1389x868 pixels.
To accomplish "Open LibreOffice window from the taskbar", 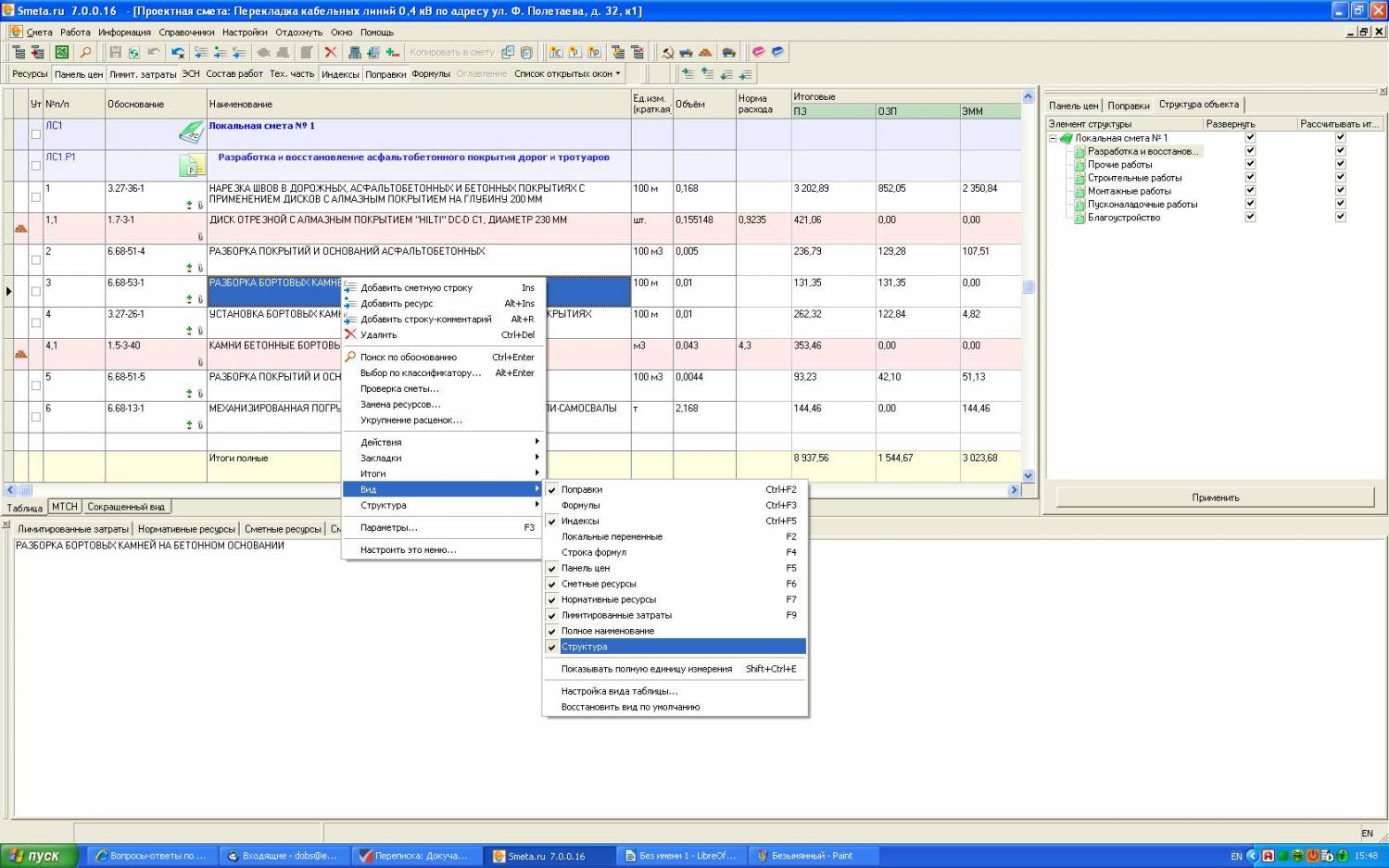I will (680, 856).
